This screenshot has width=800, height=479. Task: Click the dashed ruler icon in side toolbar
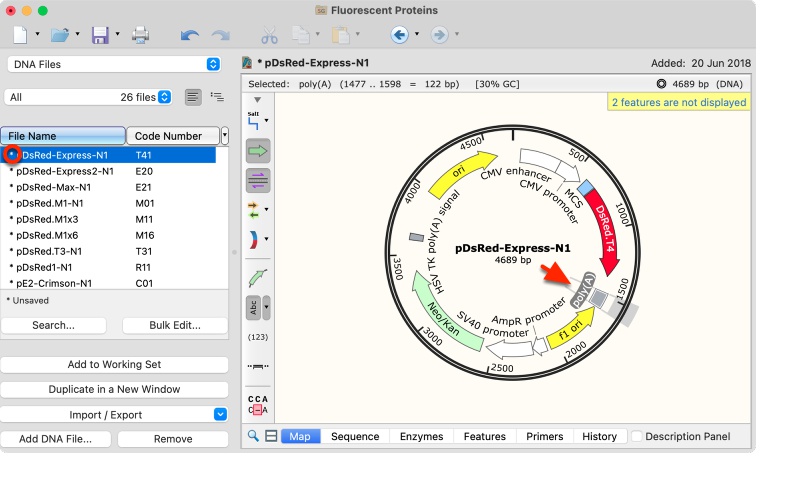(258, 366)
